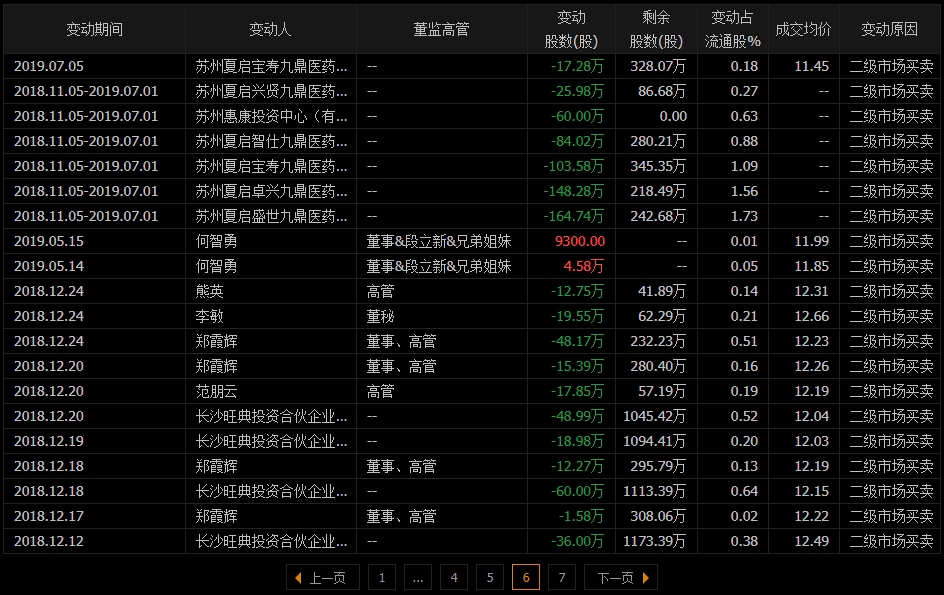Click the 1045.42万 remaining shares value

(654, 416)
